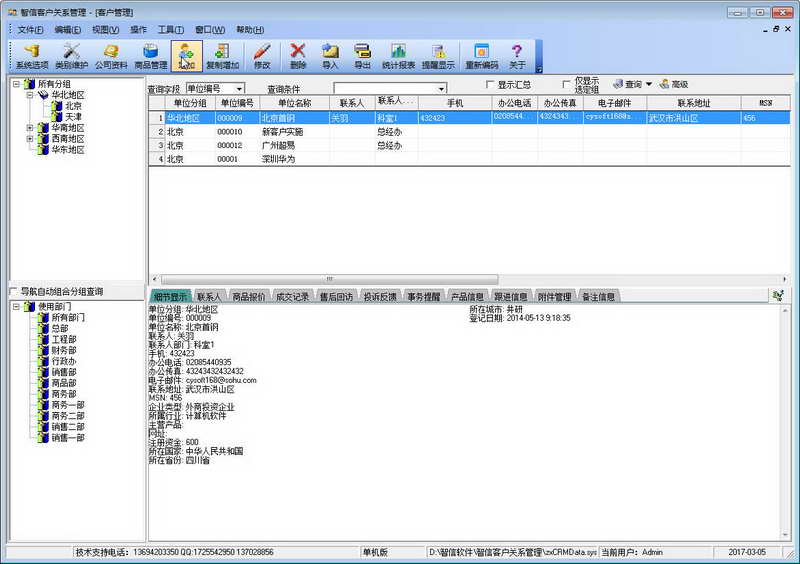Select 工程部 department in the tree
This screenshot has height=564, width=800.
[x=64, y=339]
